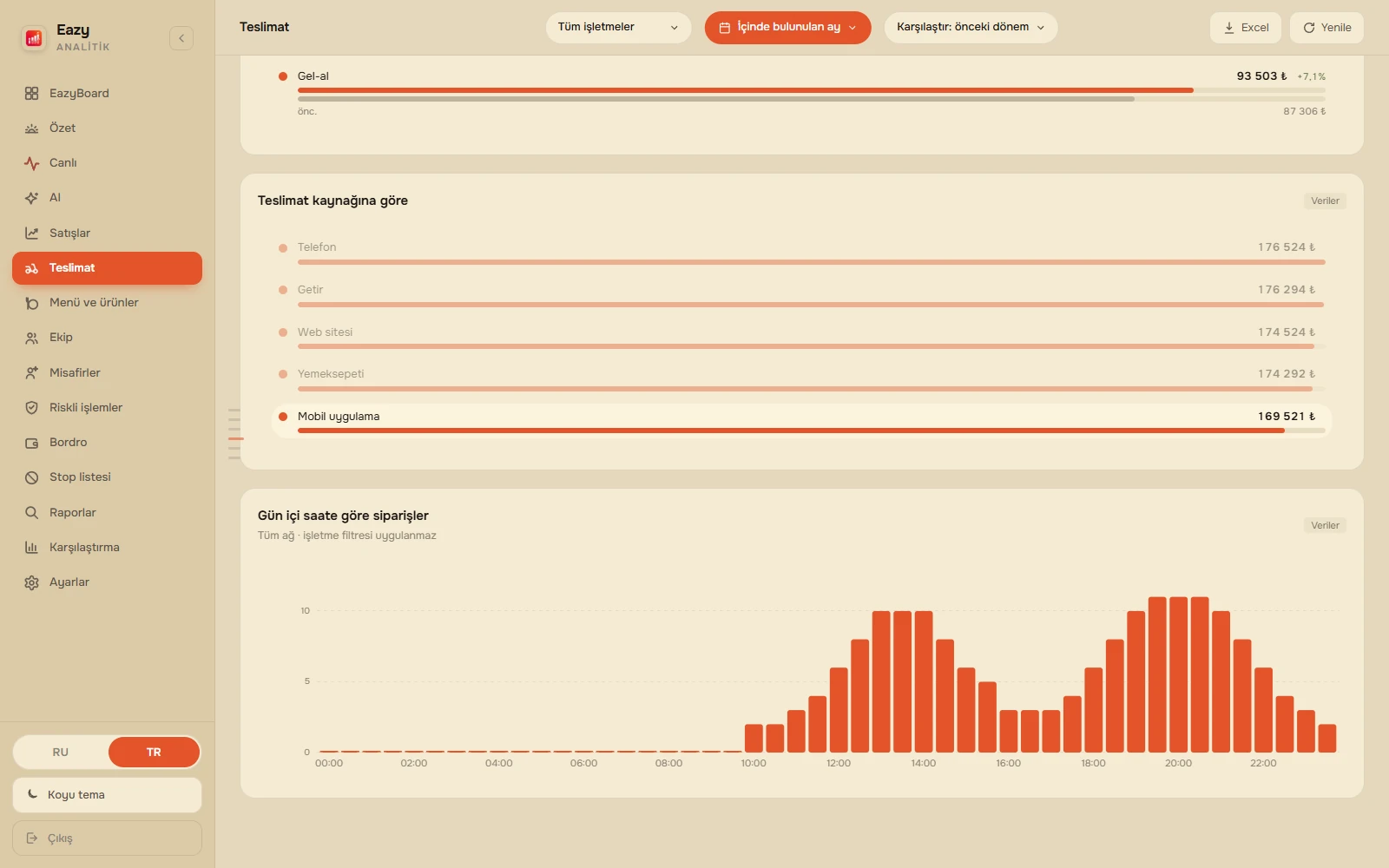This screenshot has width=1389, height=868.
Task: Open Karşılaştır: önceki dönem dropdown
Action: click(971, 28)
